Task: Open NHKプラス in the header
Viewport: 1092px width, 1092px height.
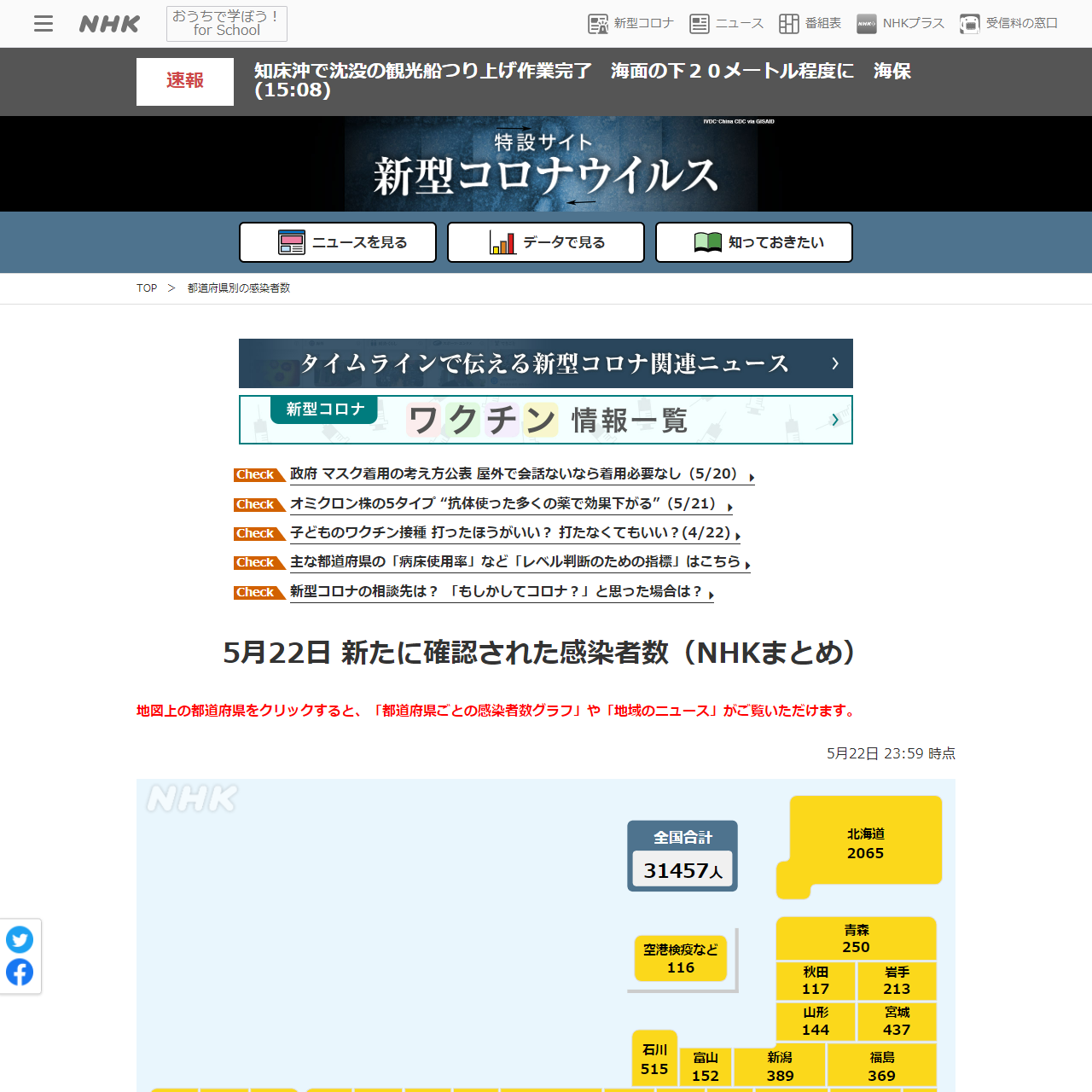Action: pyautogui.click(x=901, y=24)
